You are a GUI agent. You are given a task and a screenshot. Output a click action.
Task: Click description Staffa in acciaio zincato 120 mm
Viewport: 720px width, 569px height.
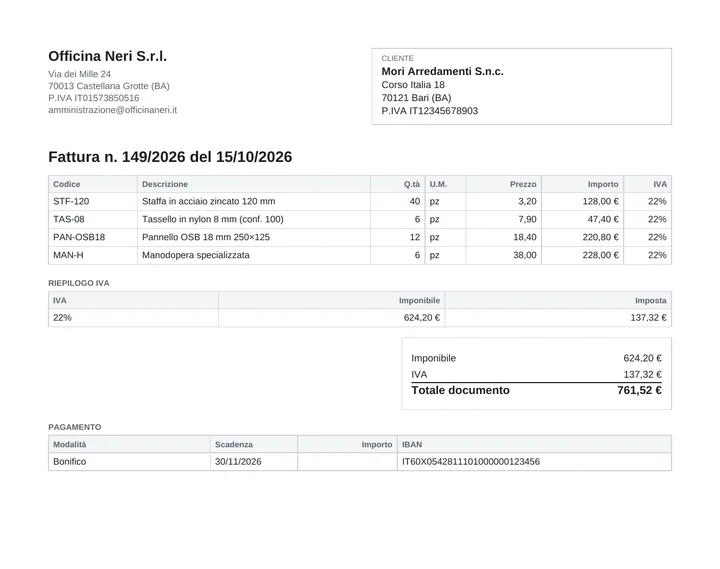coord(208,201)
